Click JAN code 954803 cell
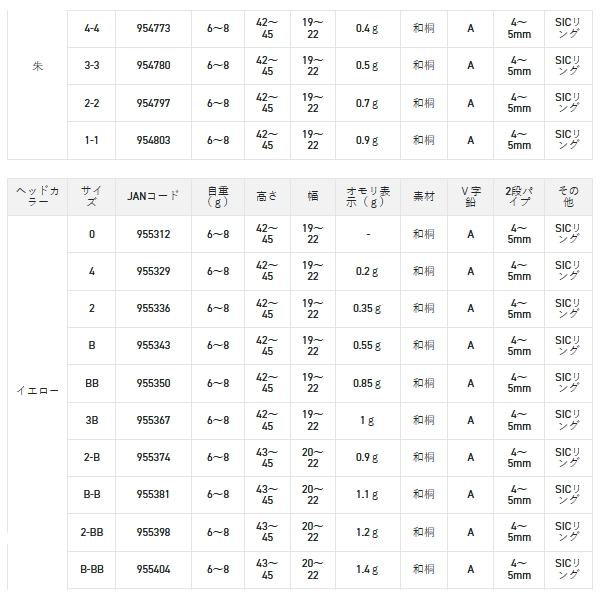The width and height of the screenshot is (600, 600). (x=153, y=141)
